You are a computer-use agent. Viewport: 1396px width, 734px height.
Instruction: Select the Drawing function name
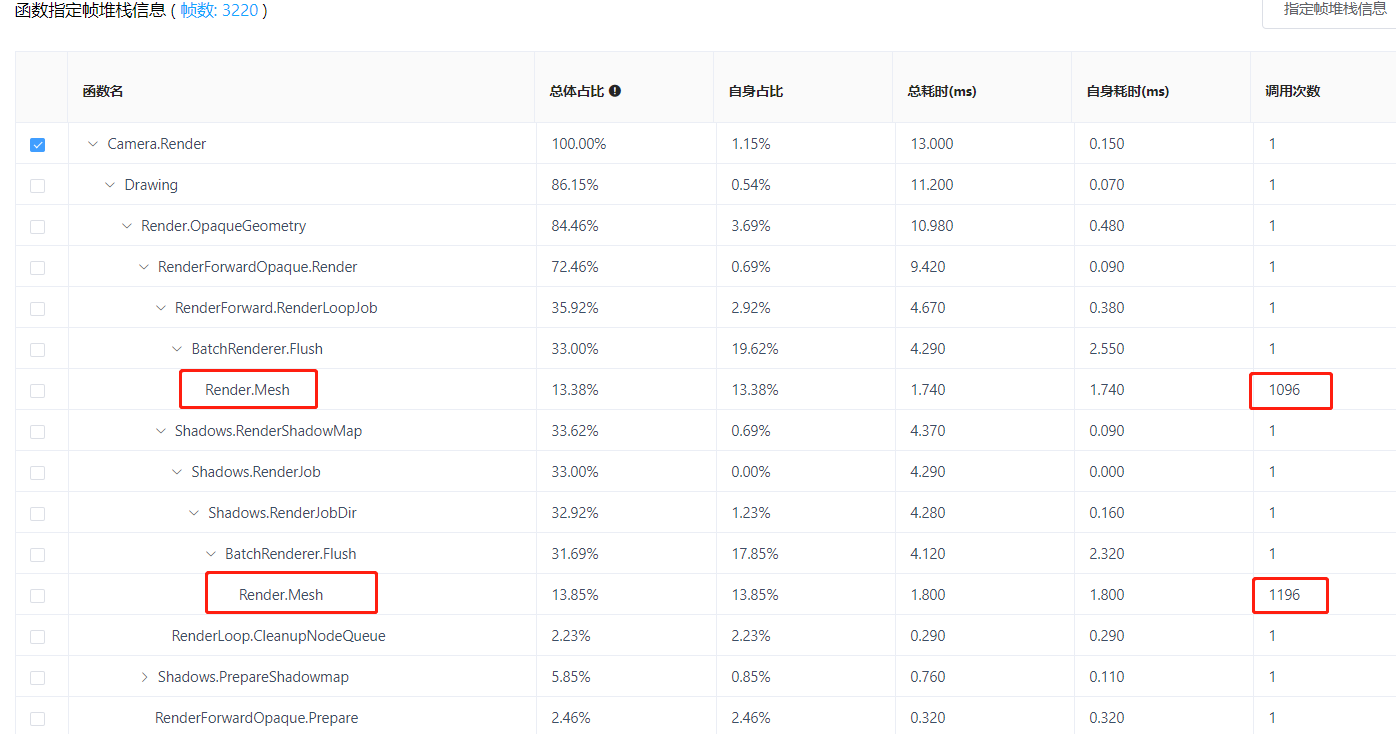pos(151,185)
